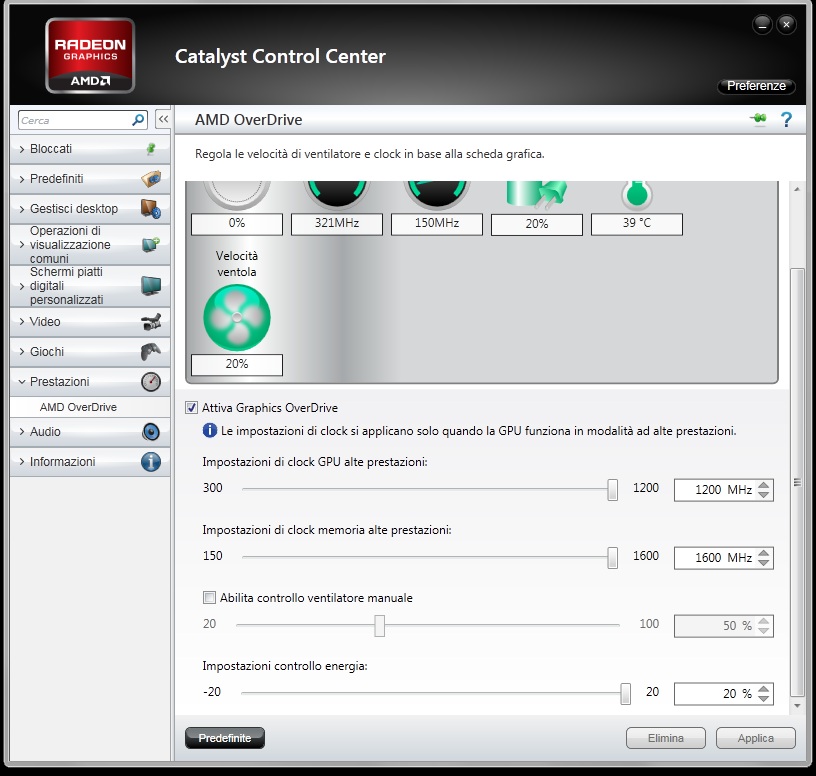This screenshot has width=816, height=776.
Task: Click the blue info icon by clock note
Action: 209,430
